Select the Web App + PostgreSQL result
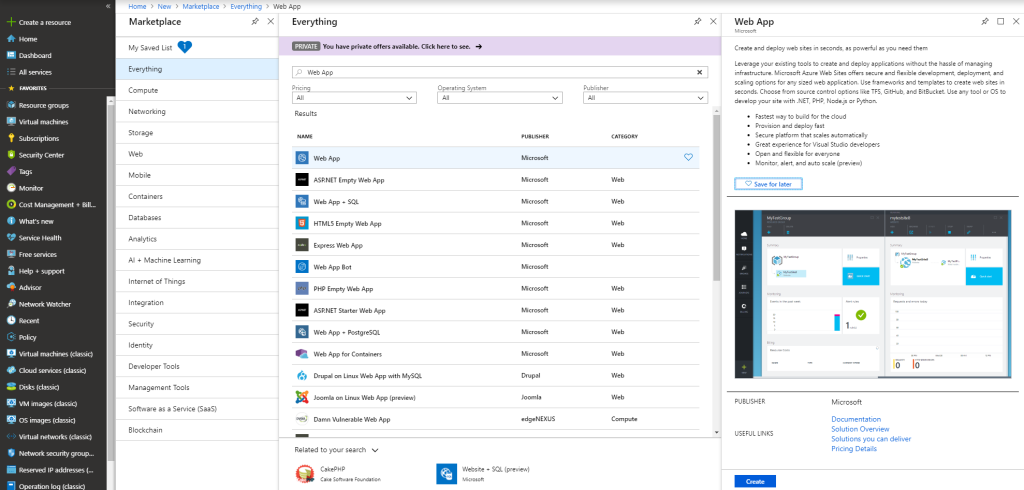 (x=496, y=332)
